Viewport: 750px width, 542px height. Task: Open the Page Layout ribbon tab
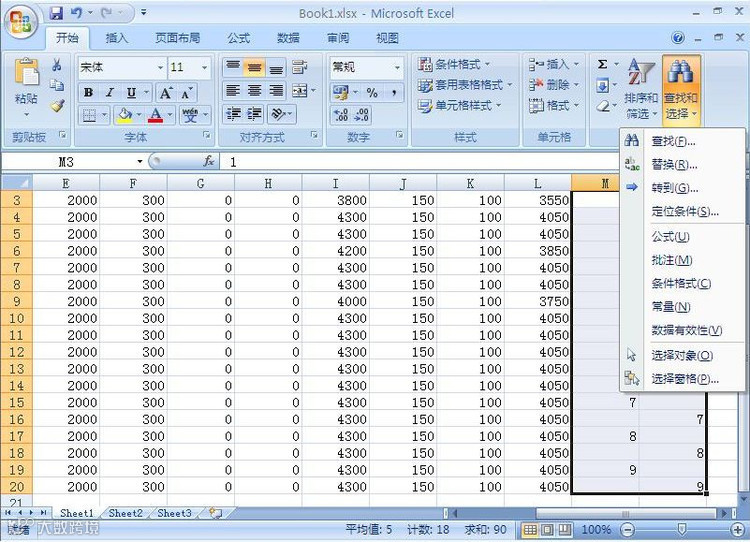(x=178, y=38)
